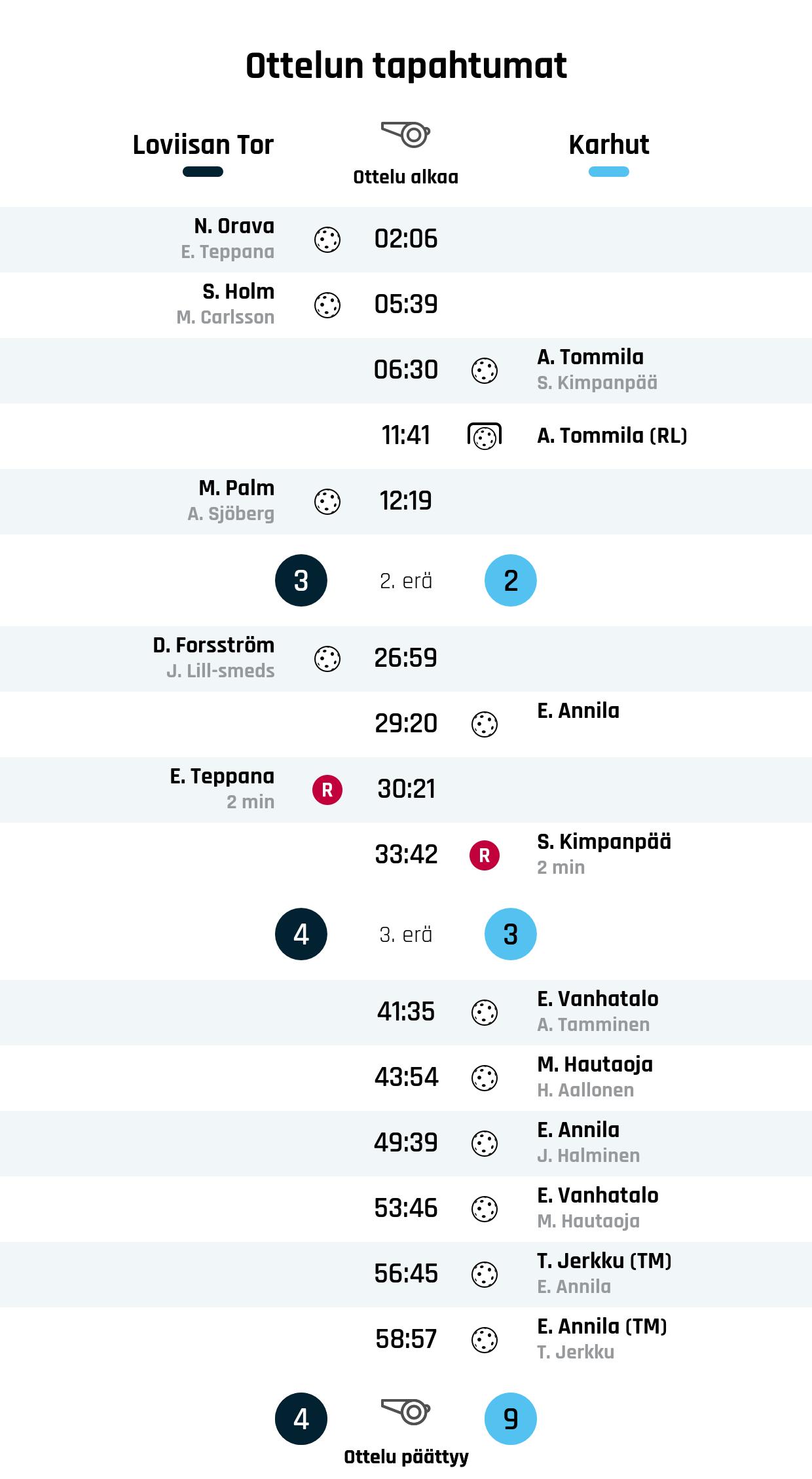Viewport: 812px width, 1479px height.
Task: Click the Loviisan Tor score 3 badge
Action: 301,580
